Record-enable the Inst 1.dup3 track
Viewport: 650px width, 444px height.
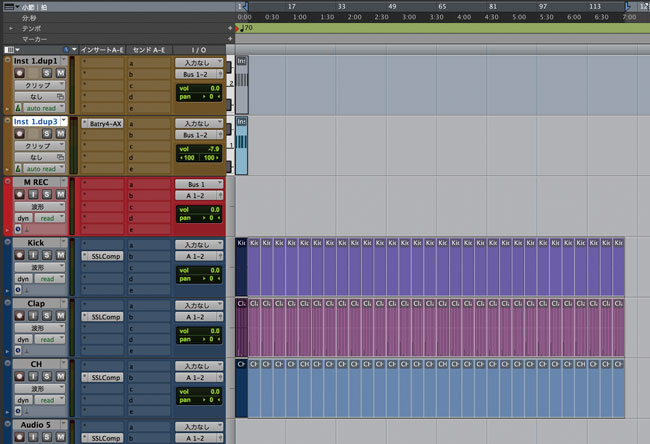coord(19,134)
